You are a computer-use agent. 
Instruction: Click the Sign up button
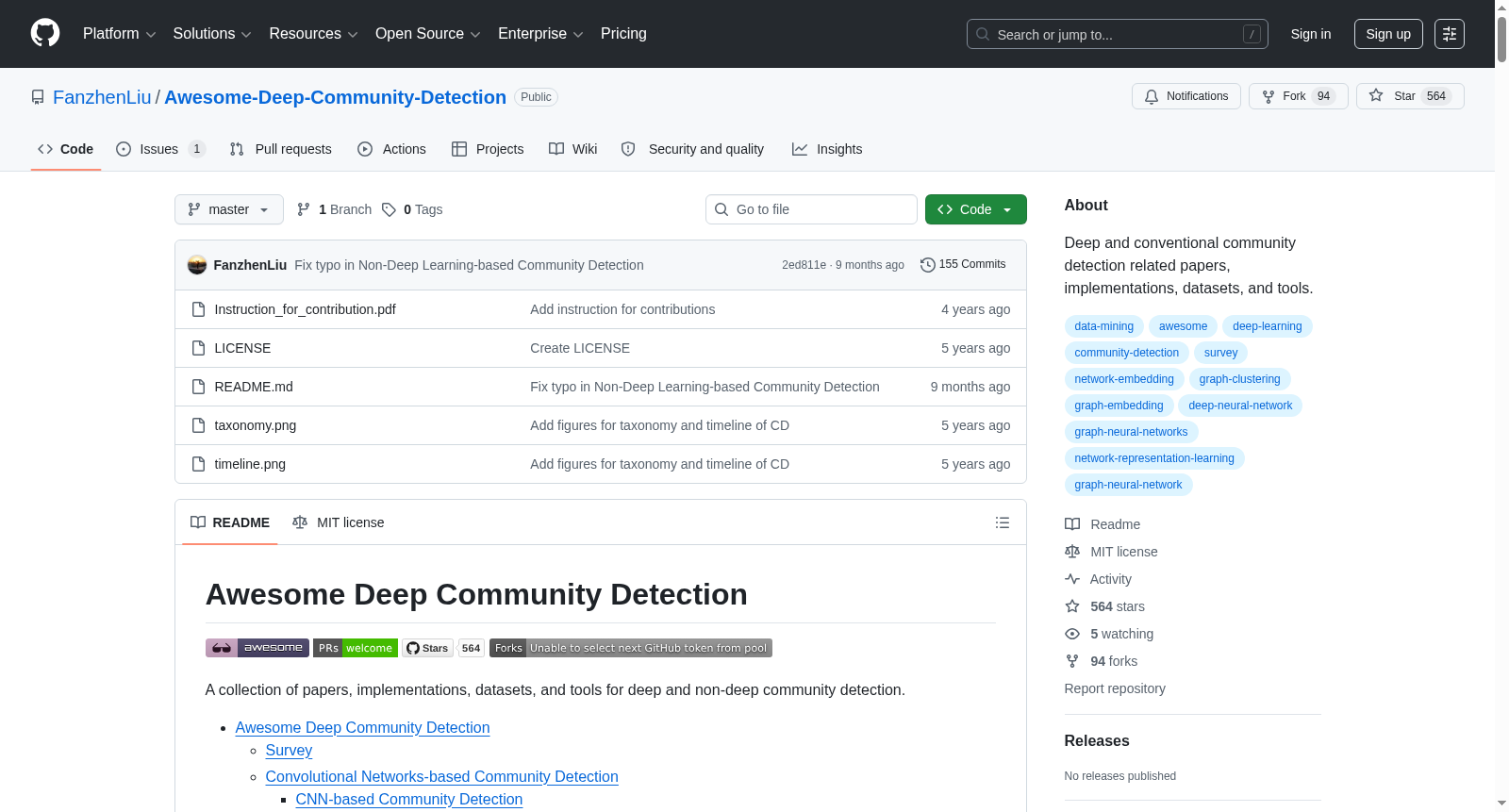point(1388,34)
